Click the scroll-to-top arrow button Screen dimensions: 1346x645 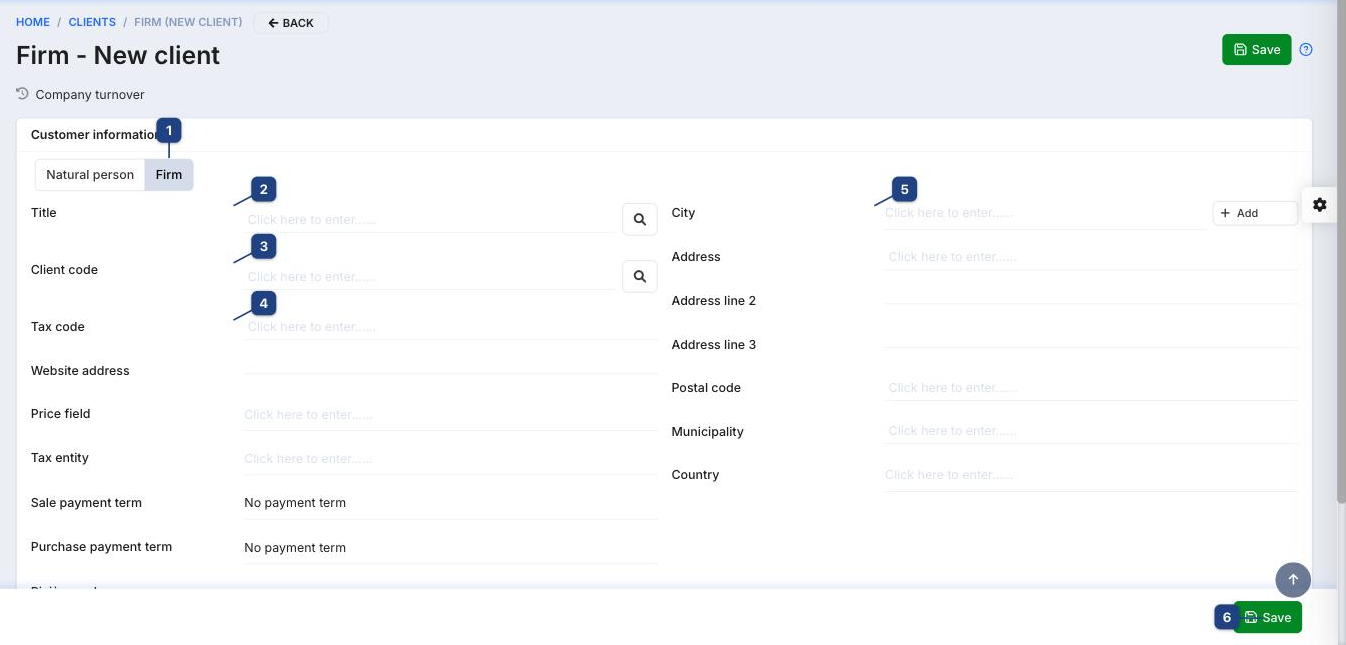tap(1293, 579)
